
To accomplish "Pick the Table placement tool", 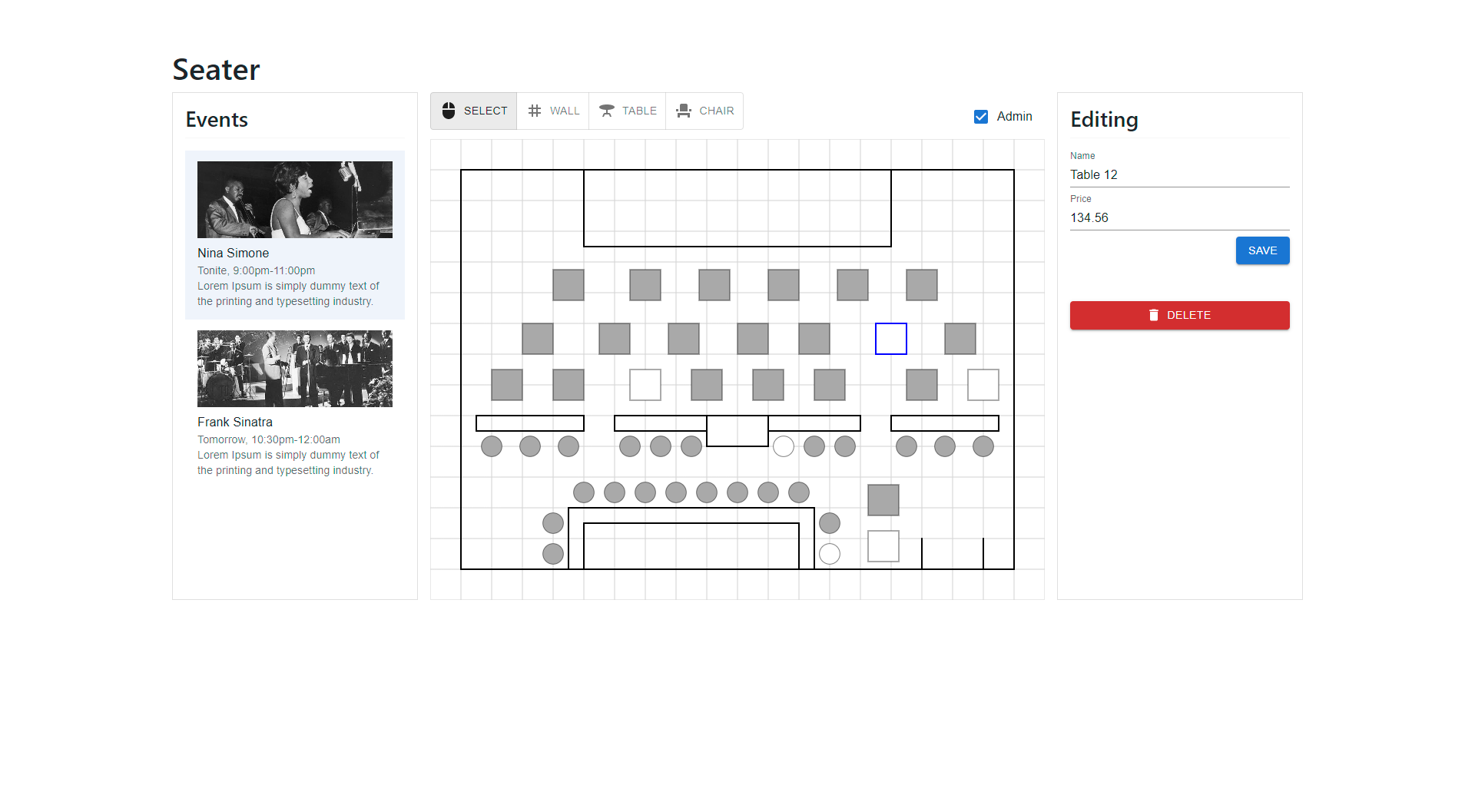I will coord(628,111).
